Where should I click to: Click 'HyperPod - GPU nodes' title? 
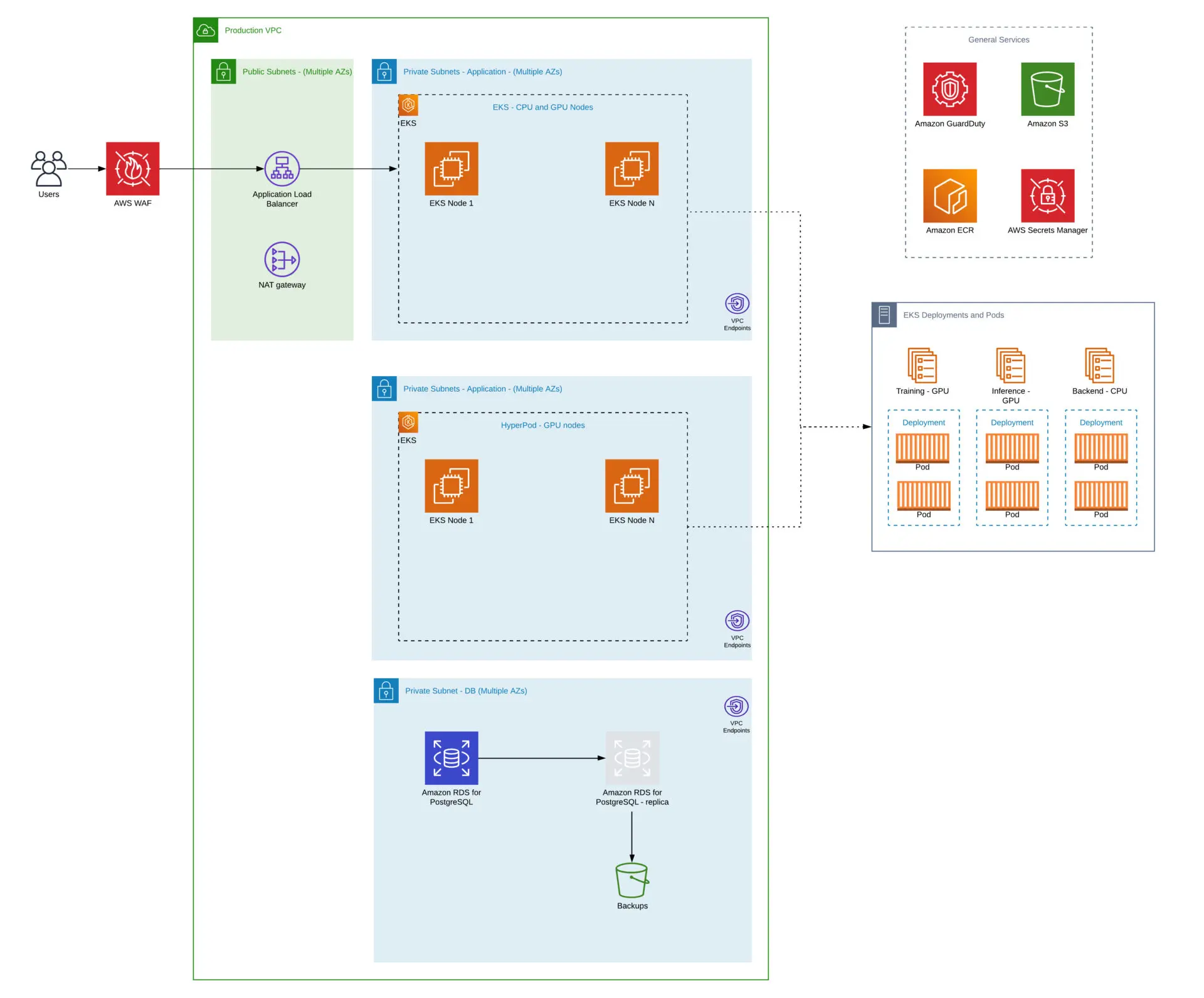[x=543, y=425]
